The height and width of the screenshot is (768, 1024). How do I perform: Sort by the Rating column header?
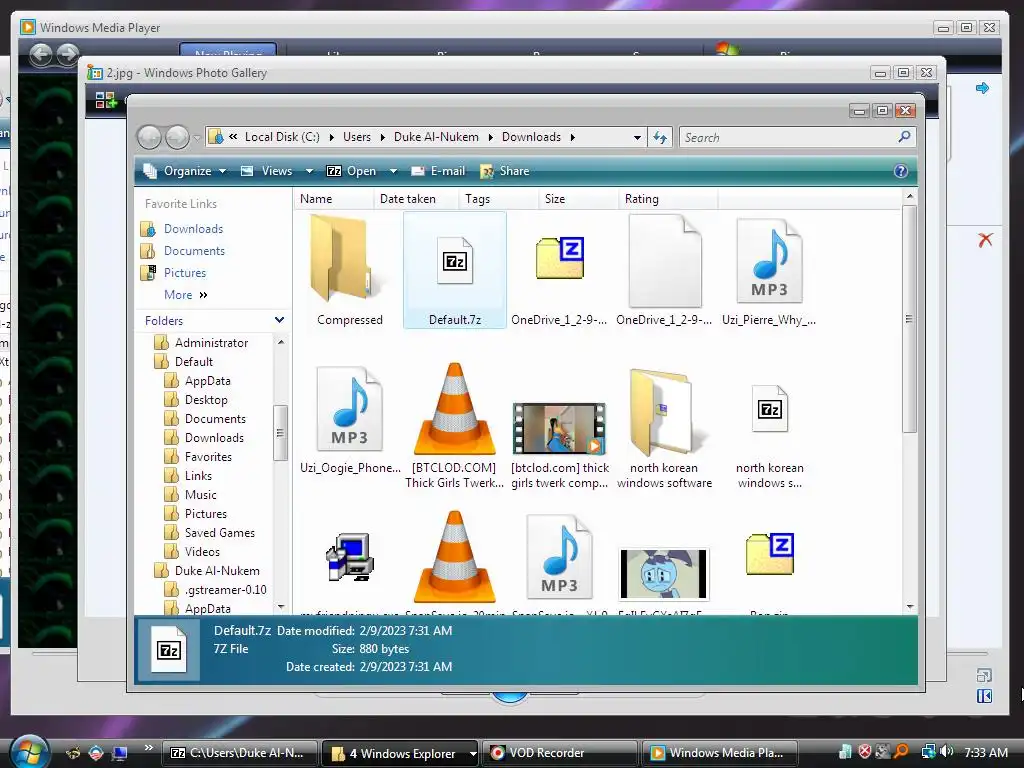(x=667, y=199)
